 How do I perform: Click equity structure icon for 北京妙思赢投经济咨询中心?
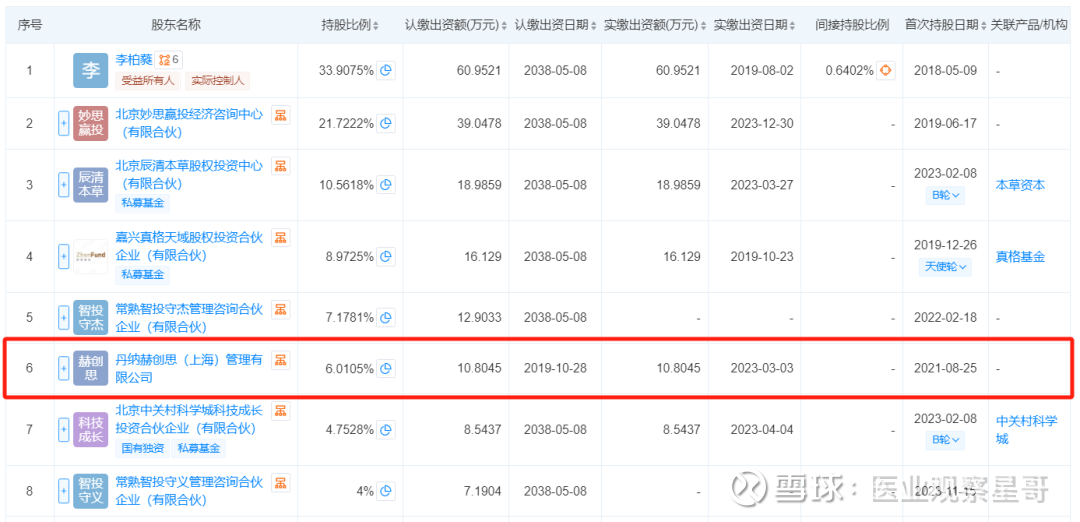[x=280, y=115]
